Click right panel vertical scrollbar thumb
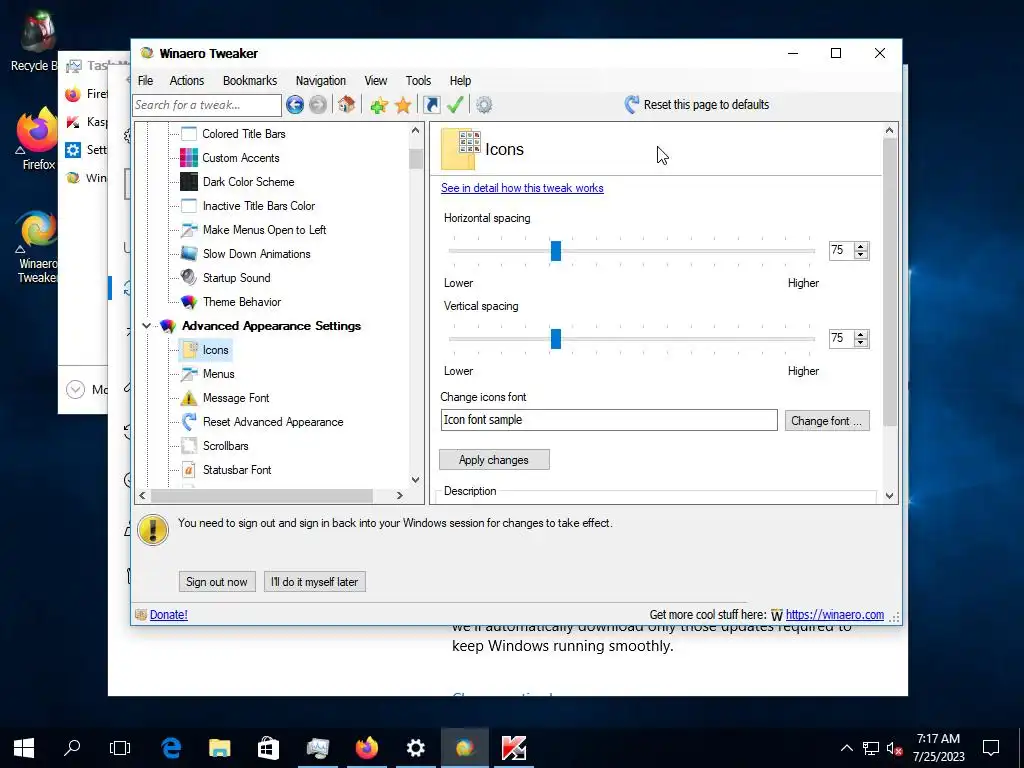The height and width of the screenshot is (768, 1024). (889, 283)
